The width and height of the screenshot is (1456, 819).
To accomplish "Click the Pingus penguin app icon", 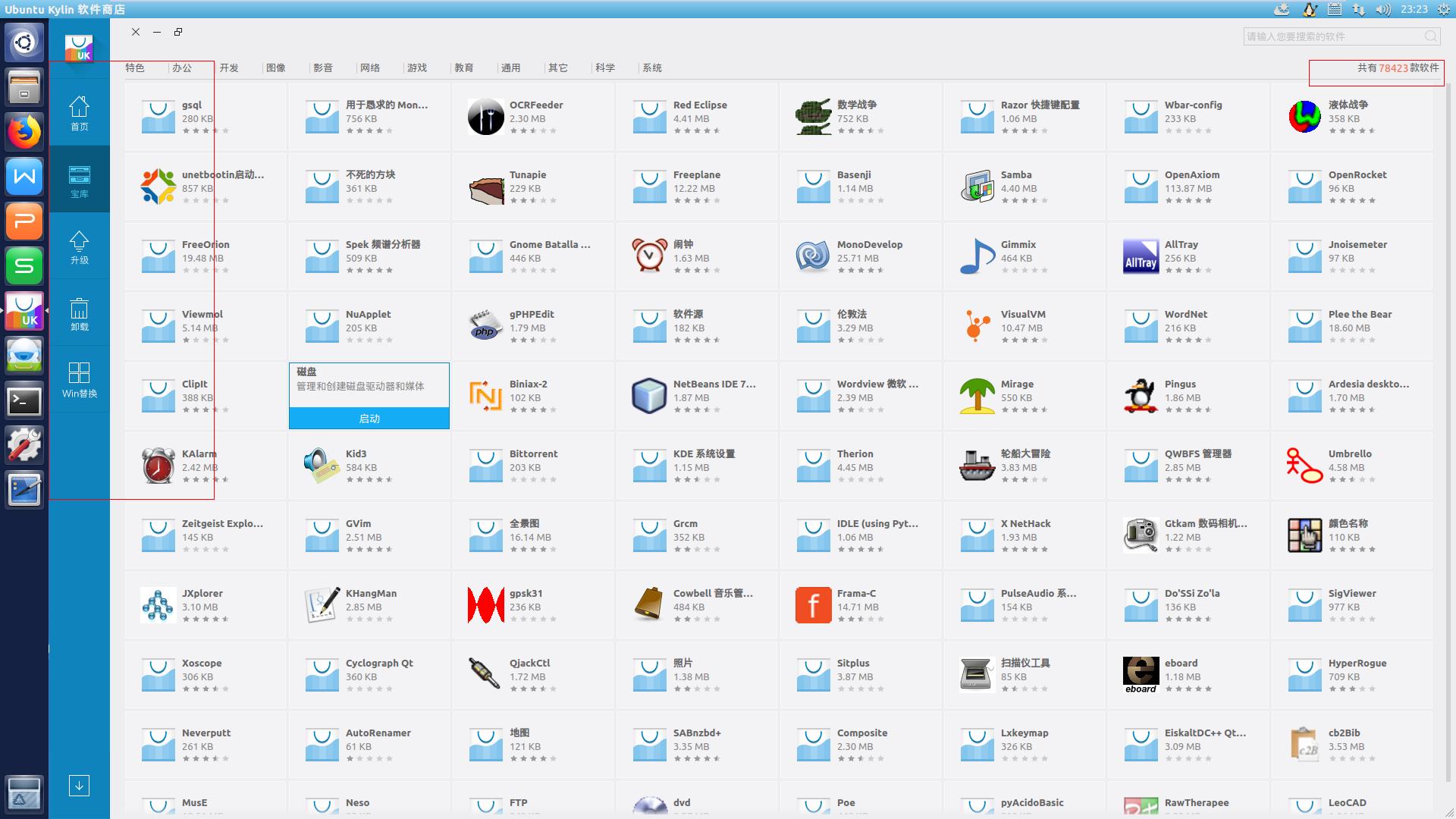I will point(1141,396).
